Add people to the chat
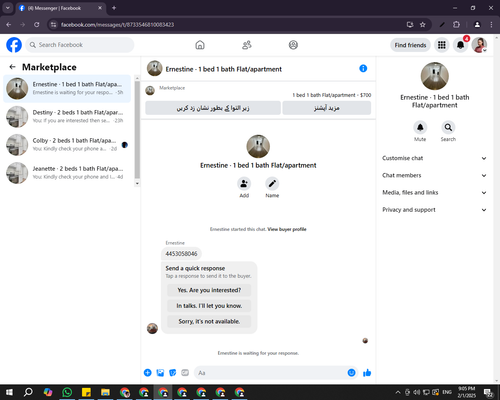The image size is (500, 400). click(244, 184)
